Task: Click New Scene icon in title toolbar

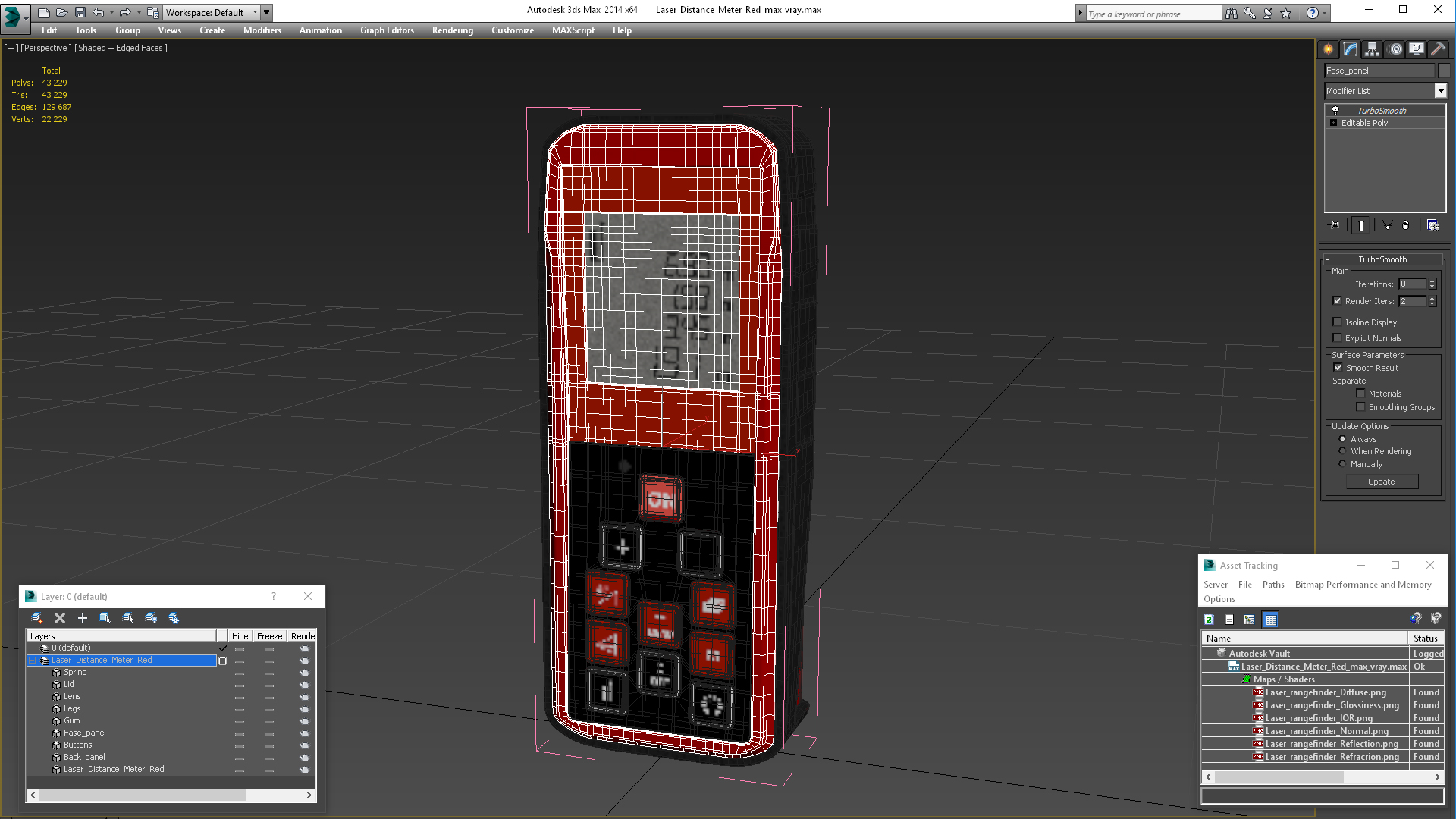Action: [x=44, y=12]
